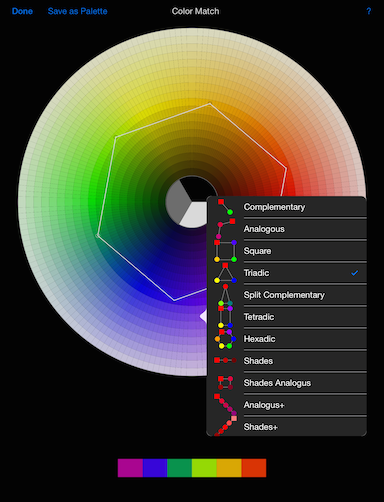This screenshot has width=384, height=502.
Task: Select the blue palette swatch
Action: click(155, 468)
